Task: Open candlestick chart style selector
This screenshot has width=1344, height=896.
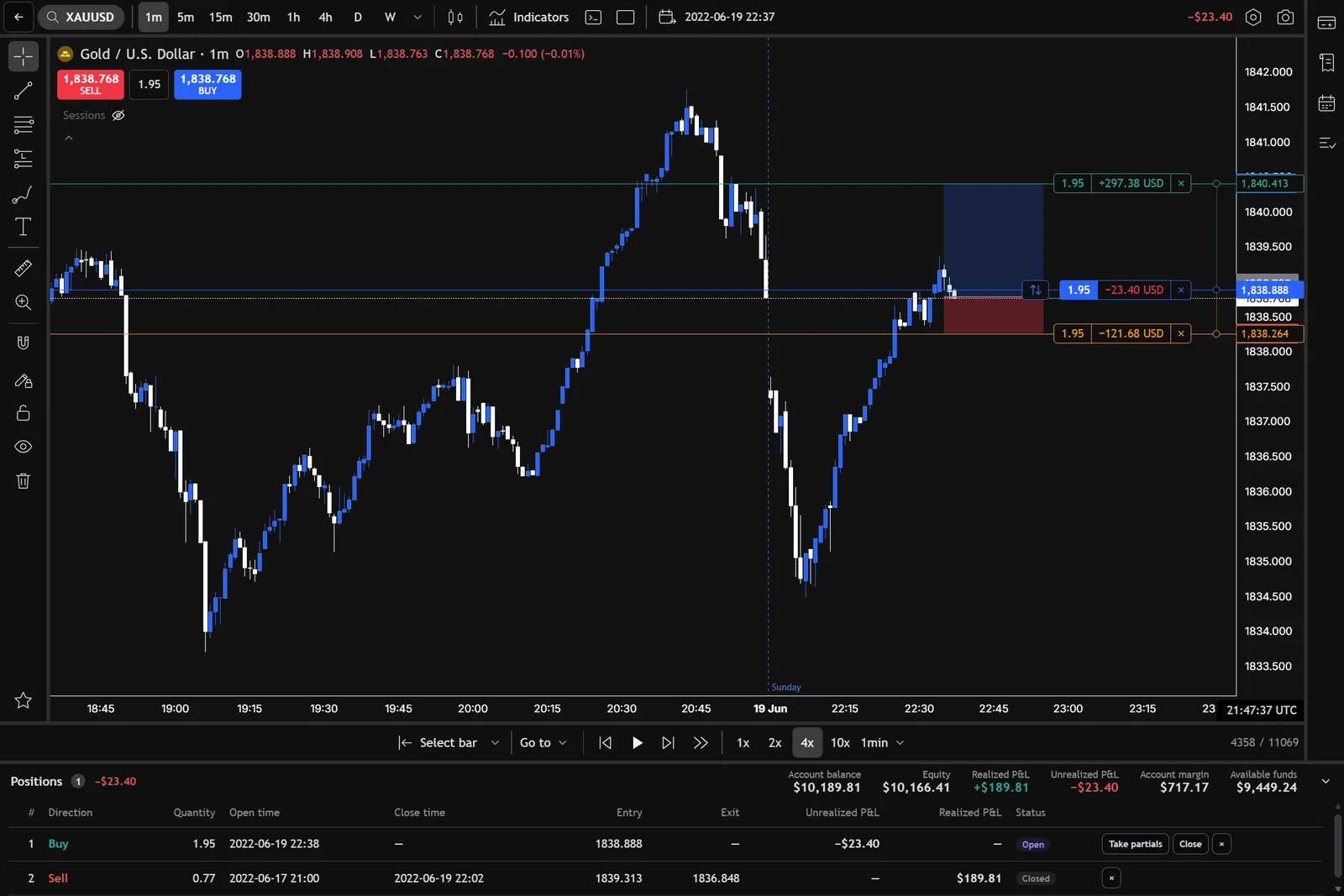Action: (x=455, y=17)
